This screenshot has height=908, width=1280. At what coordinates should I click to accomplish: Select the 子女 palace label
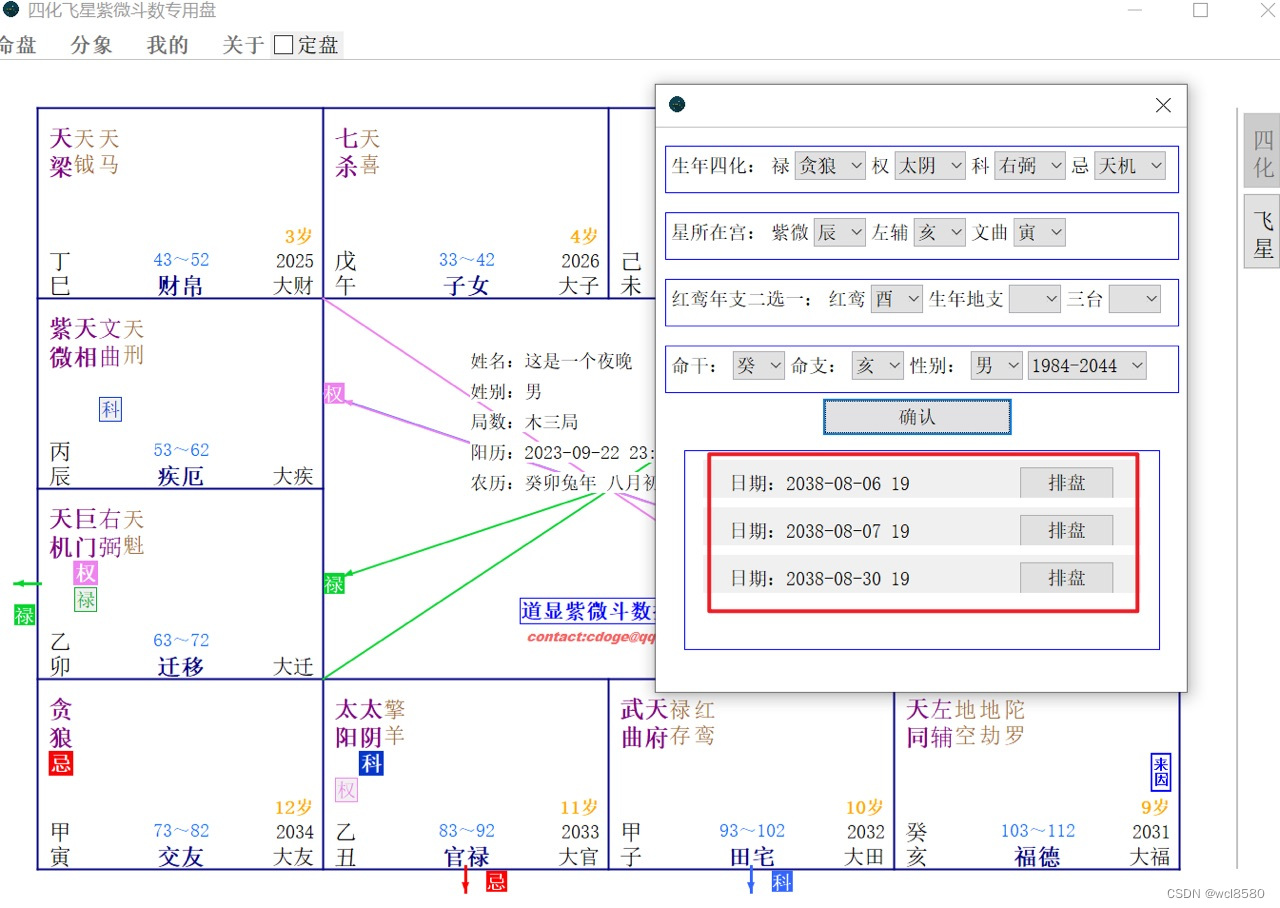click(x=466, y=286)
